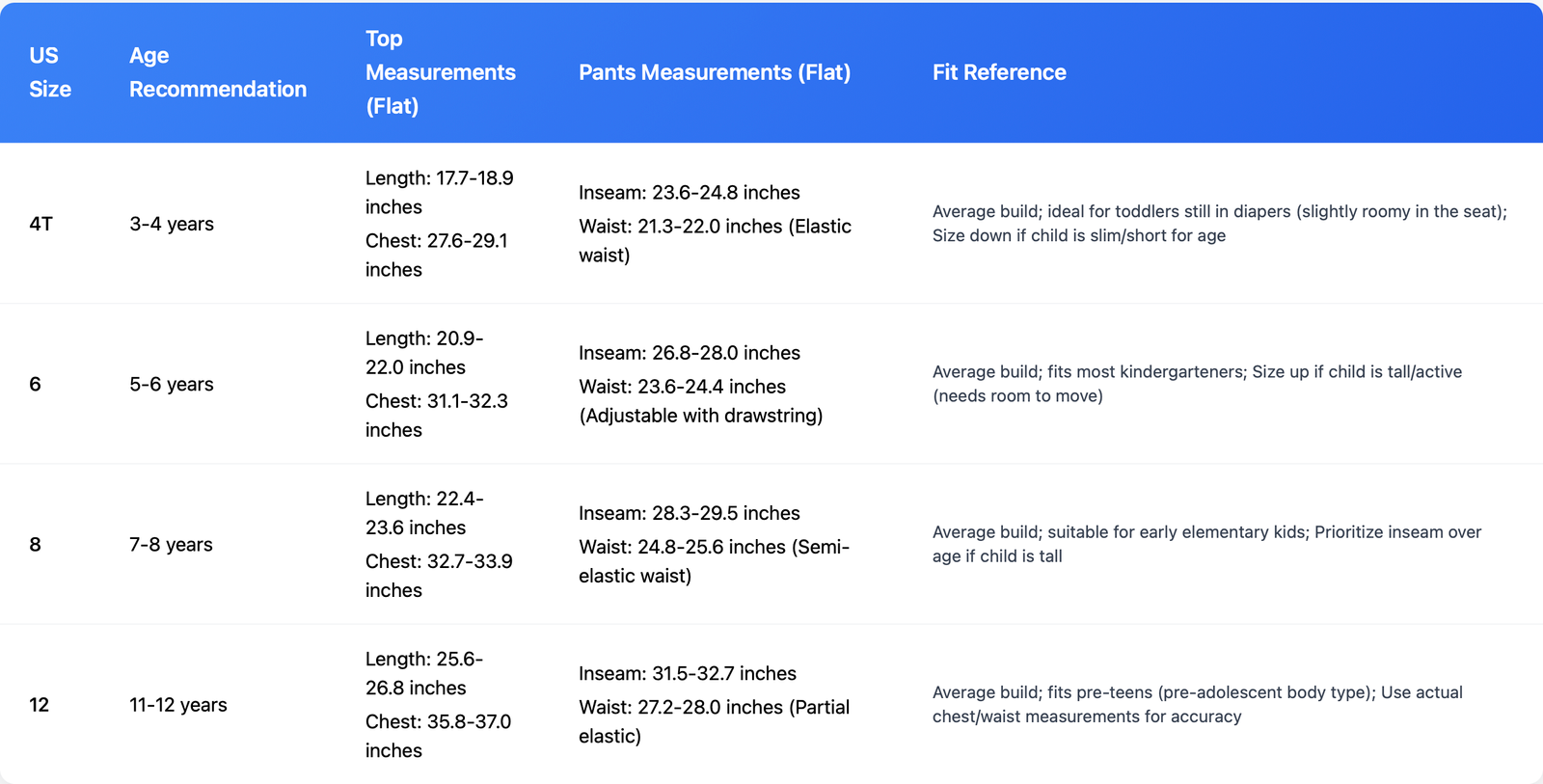The image size is (1543, 784).
Task: Click the toddlers still in diapers fit note
Action: (1219, 223)
